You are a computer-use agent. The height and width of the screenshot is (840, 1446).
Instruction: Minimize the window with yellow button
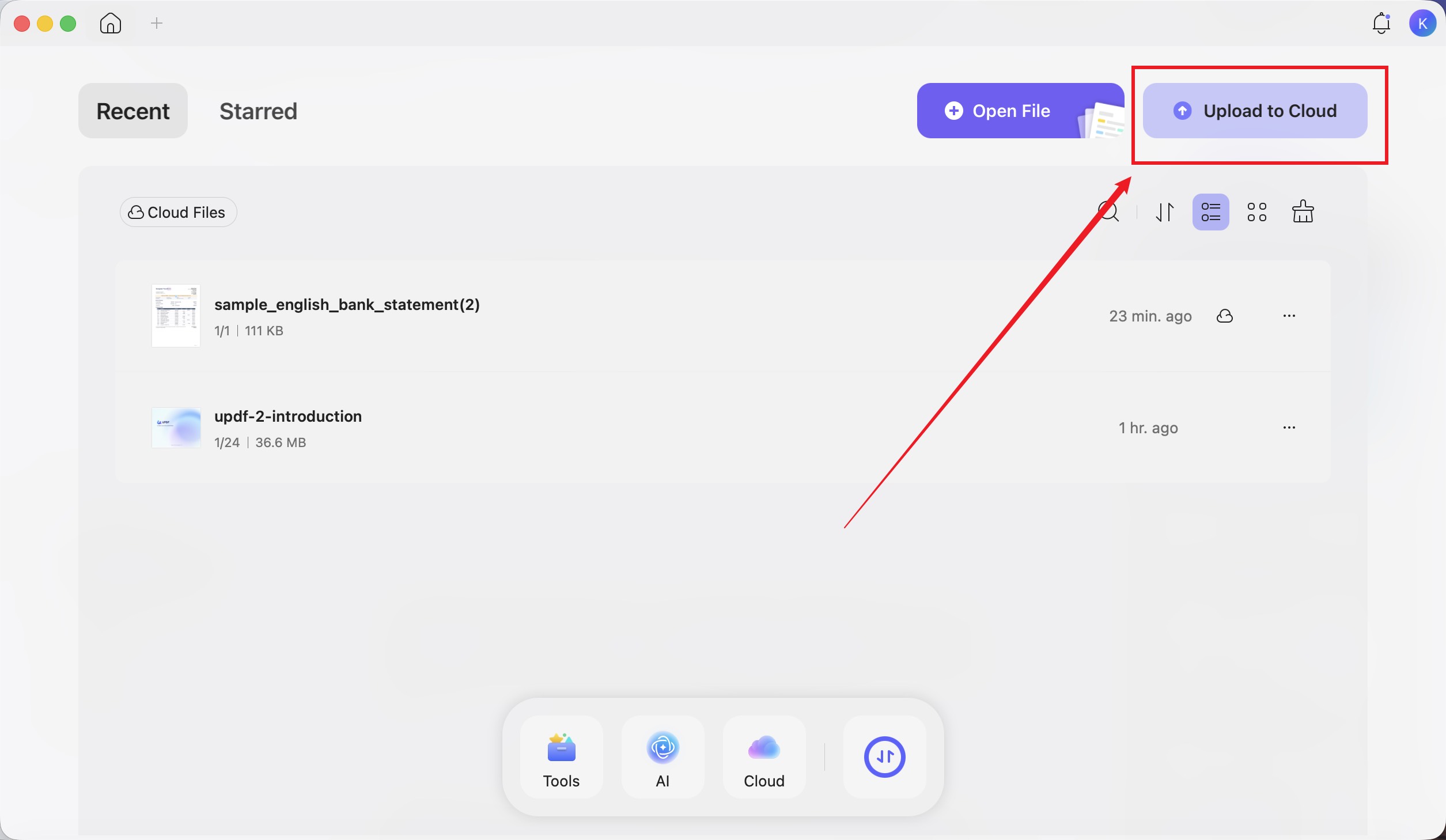[x=45, y=24]
